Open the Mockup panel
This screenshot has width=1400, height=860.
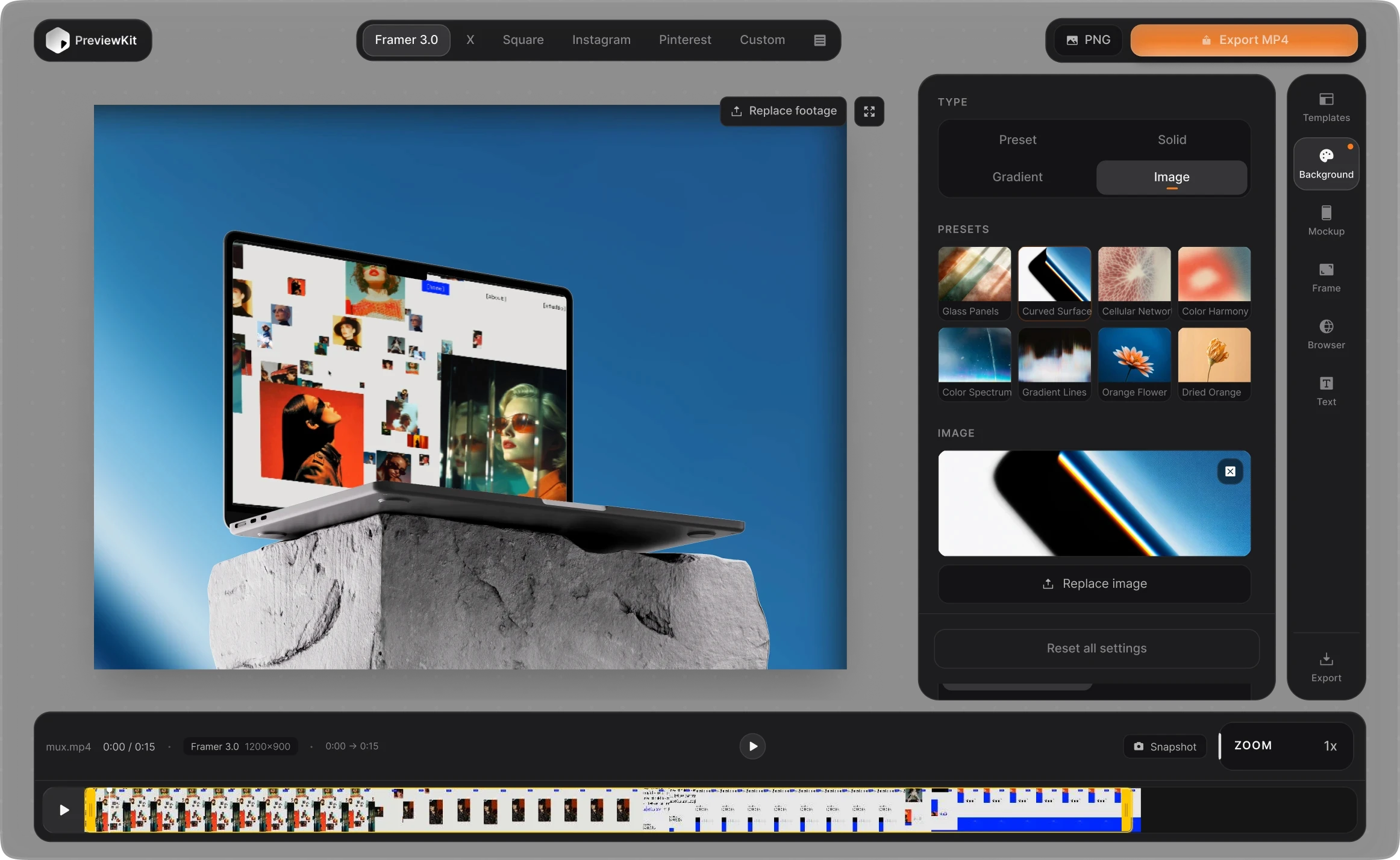1326,220
